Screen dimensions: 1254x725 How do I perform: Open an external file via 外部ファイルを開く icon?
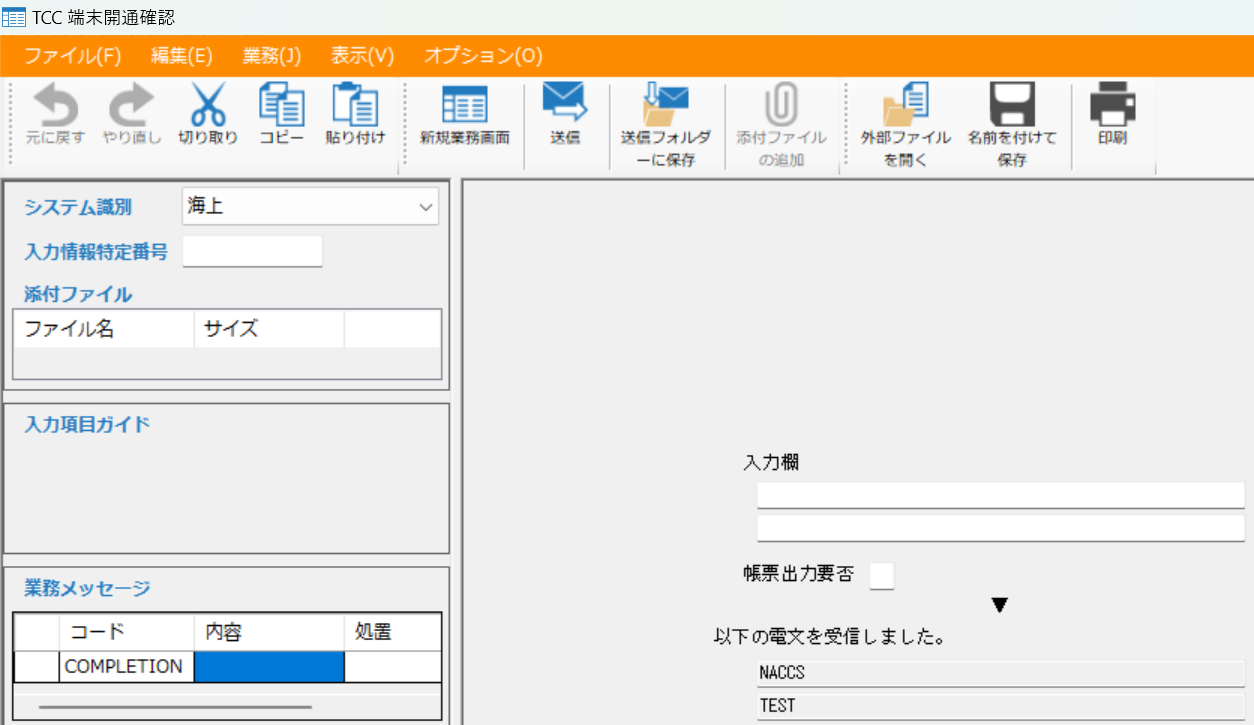coord(905,118)
